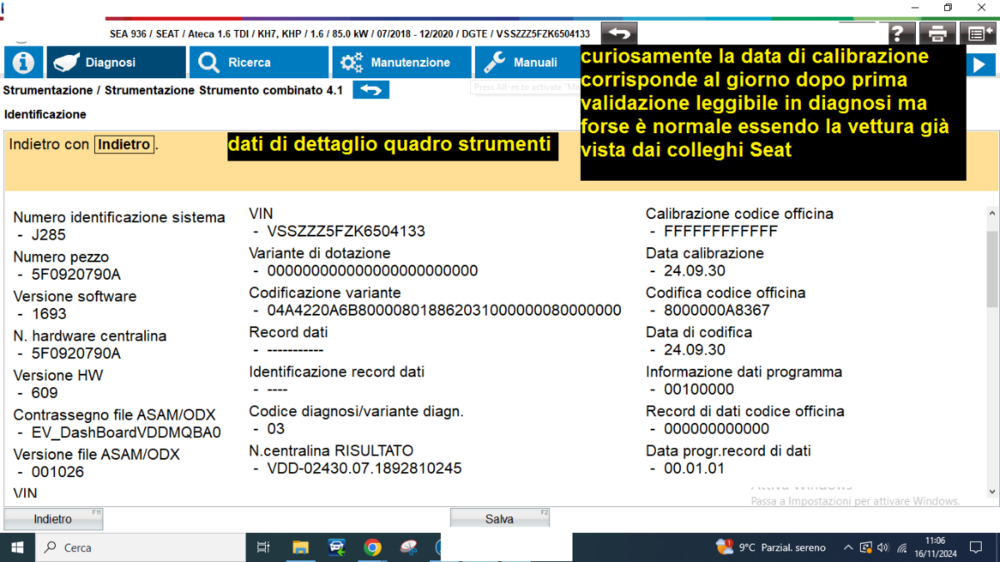Open the taskbar app icon right of Chrome

pos(409,547)
